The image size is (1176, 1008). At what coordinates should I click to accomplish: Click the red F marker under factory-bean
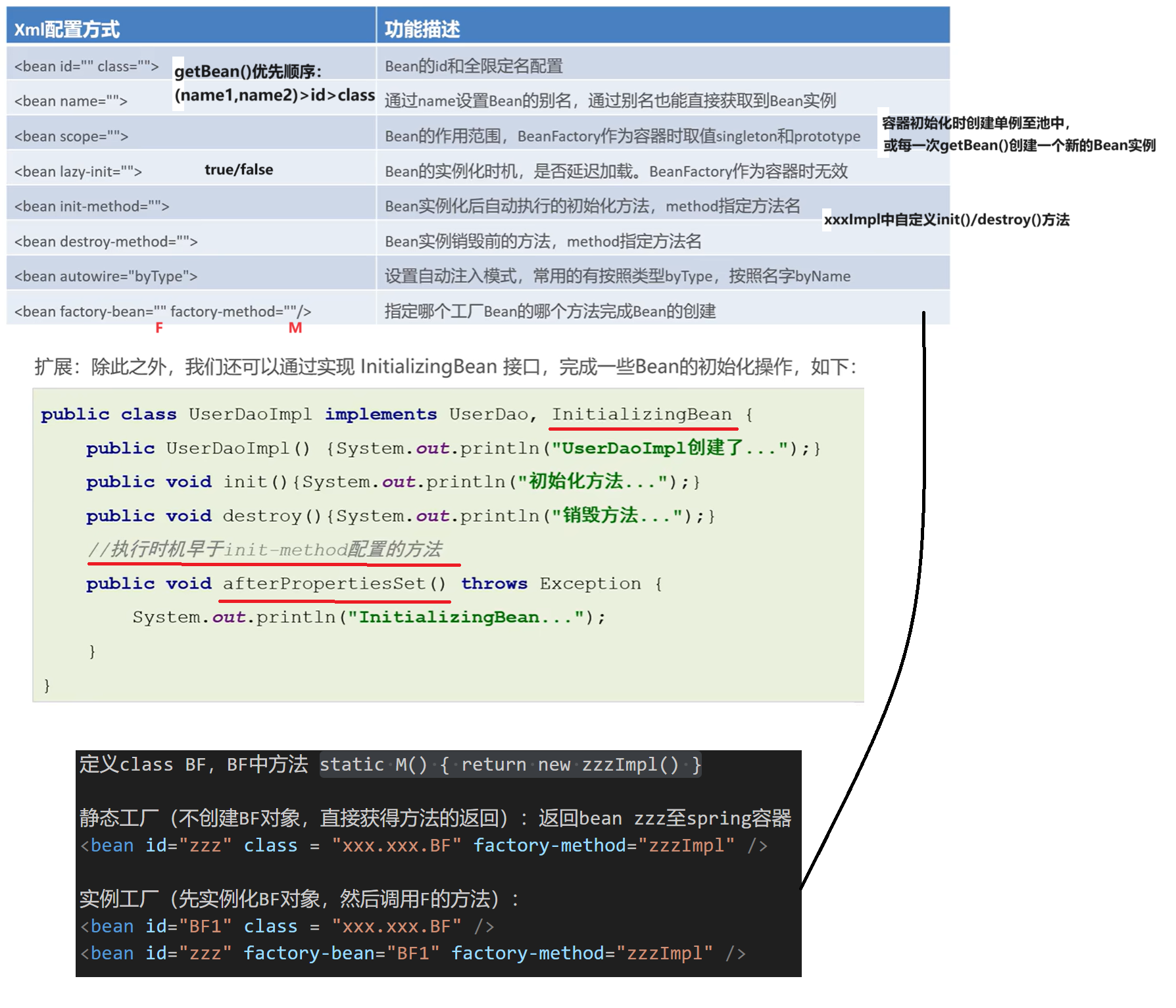pos(159,327)
